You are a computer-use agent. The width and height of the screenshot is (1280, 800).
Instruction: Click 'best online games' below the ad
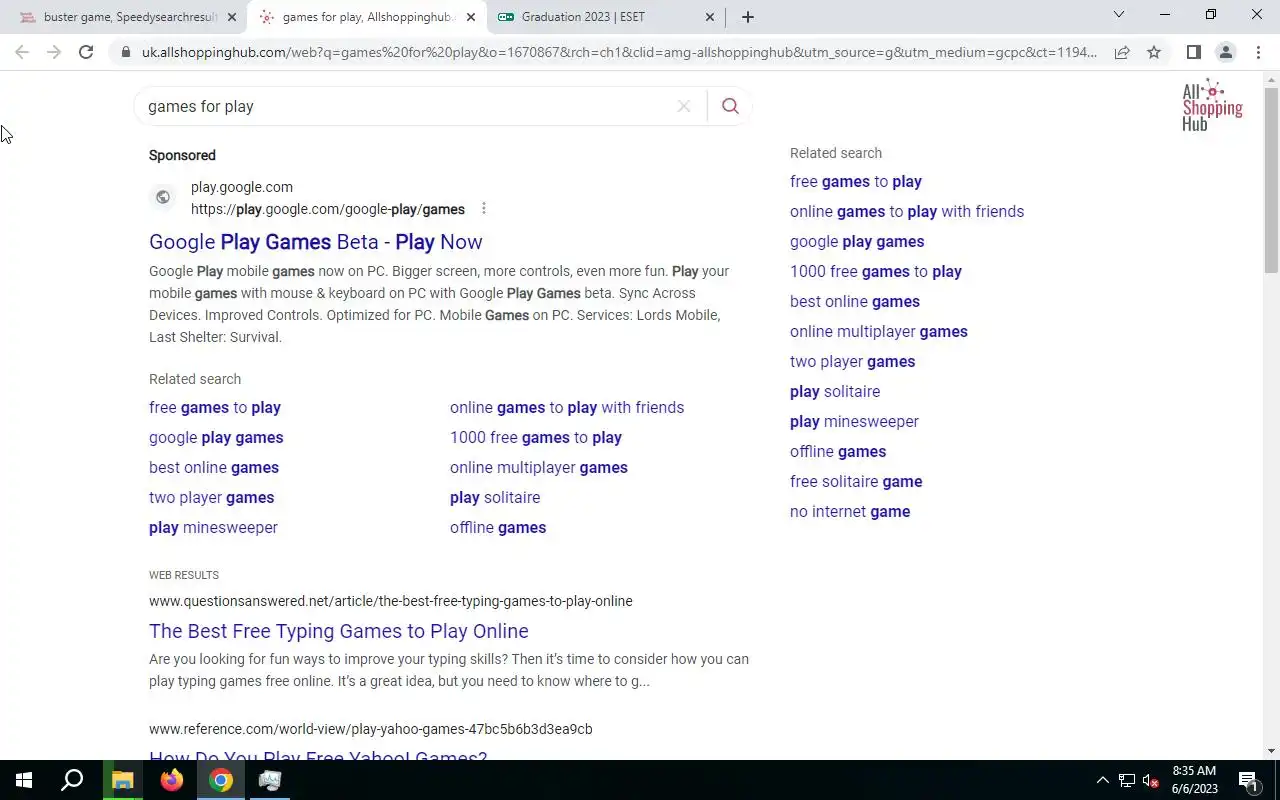click(214, 467)
